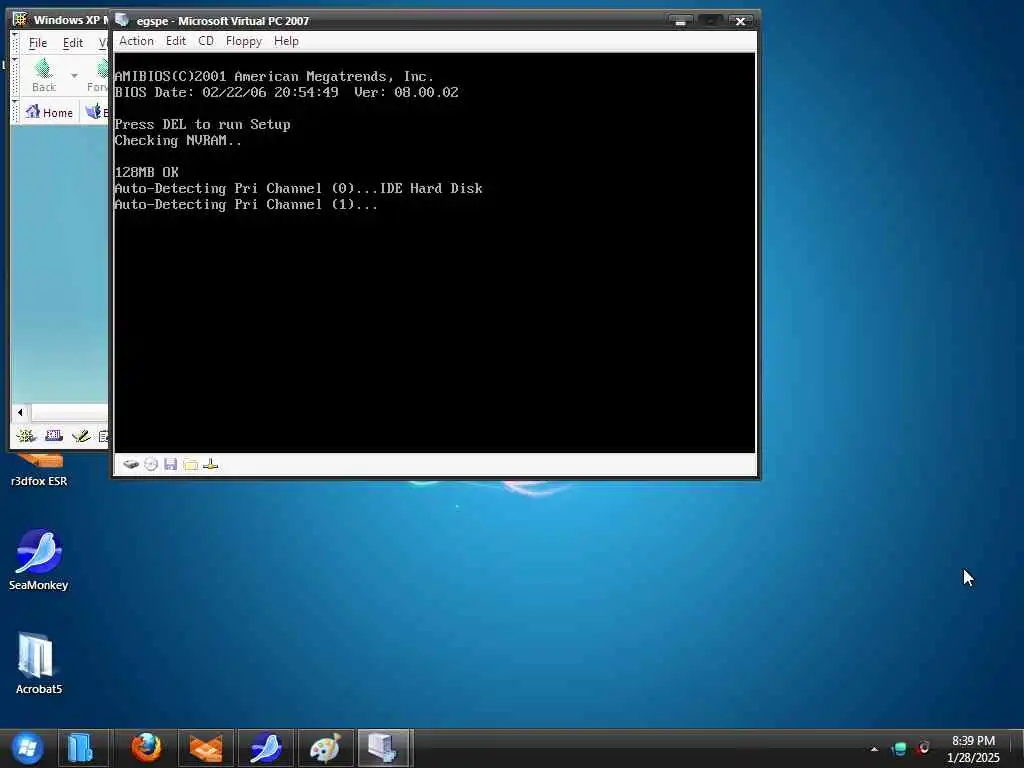
Task: Switch to SeaMonkey in the taskbar
Action: pyautogui.click(x=265, y=748)
